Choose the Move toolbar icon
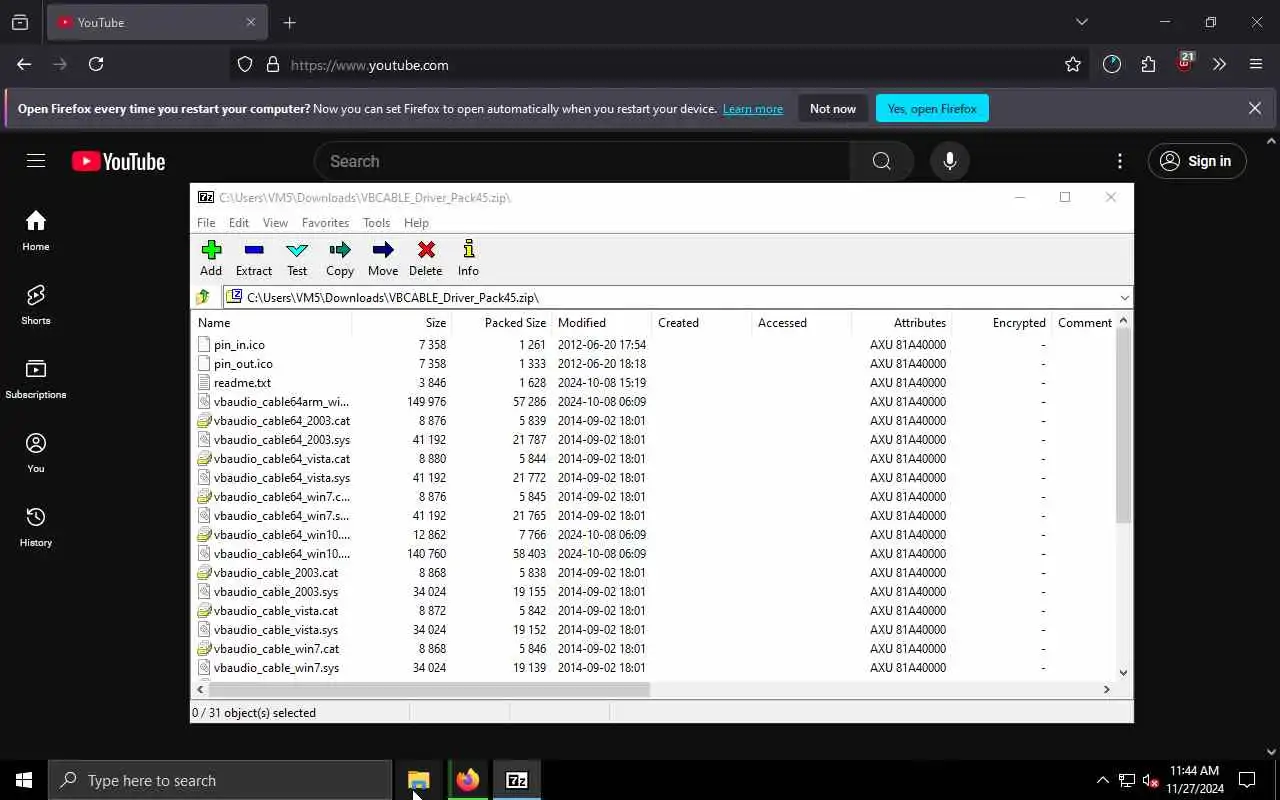The image size is (1280, 800). pyautogui.click(x=383, y=258)
